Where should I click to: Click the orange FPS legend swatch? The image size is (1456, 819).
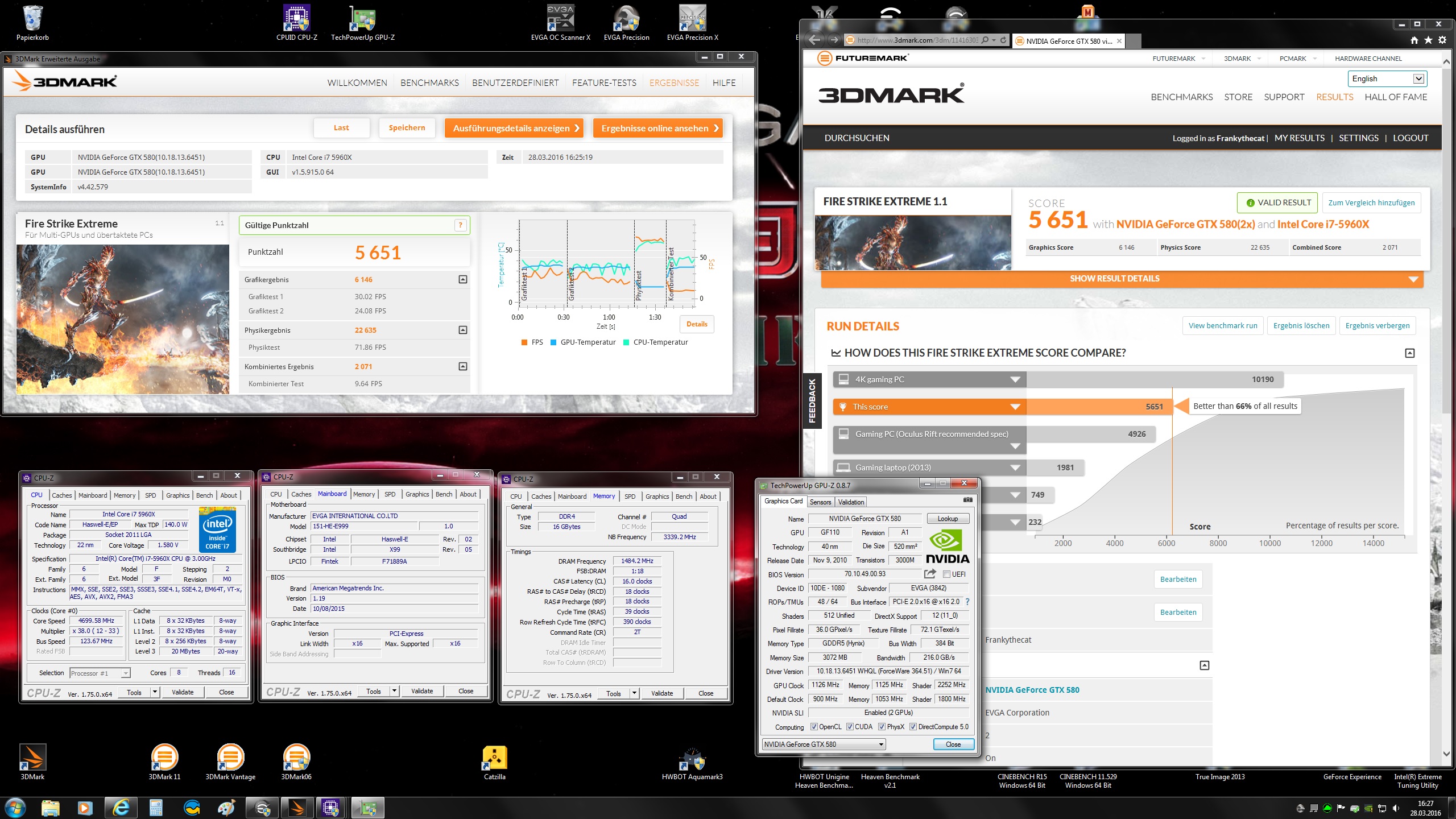pyautogui.click(x=524, y=342)
